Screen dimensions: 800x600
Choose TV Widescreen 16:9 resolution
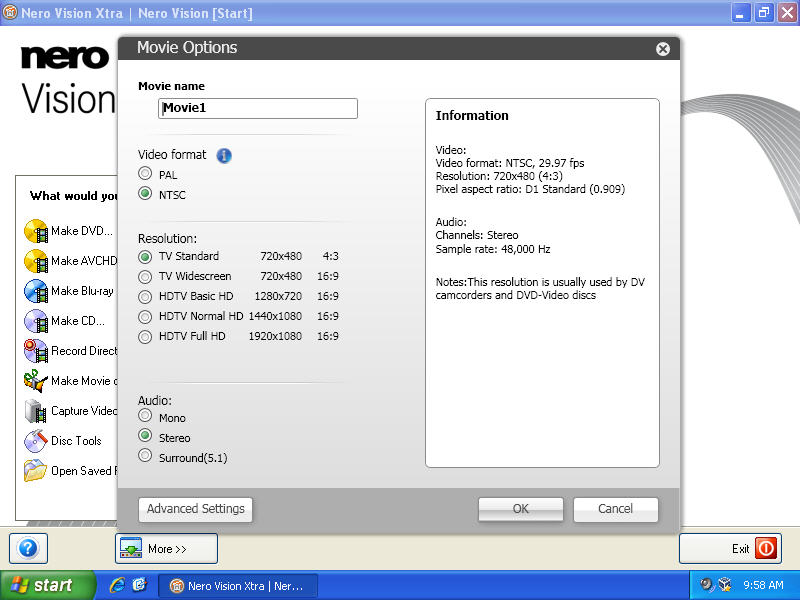coord(145,277)
